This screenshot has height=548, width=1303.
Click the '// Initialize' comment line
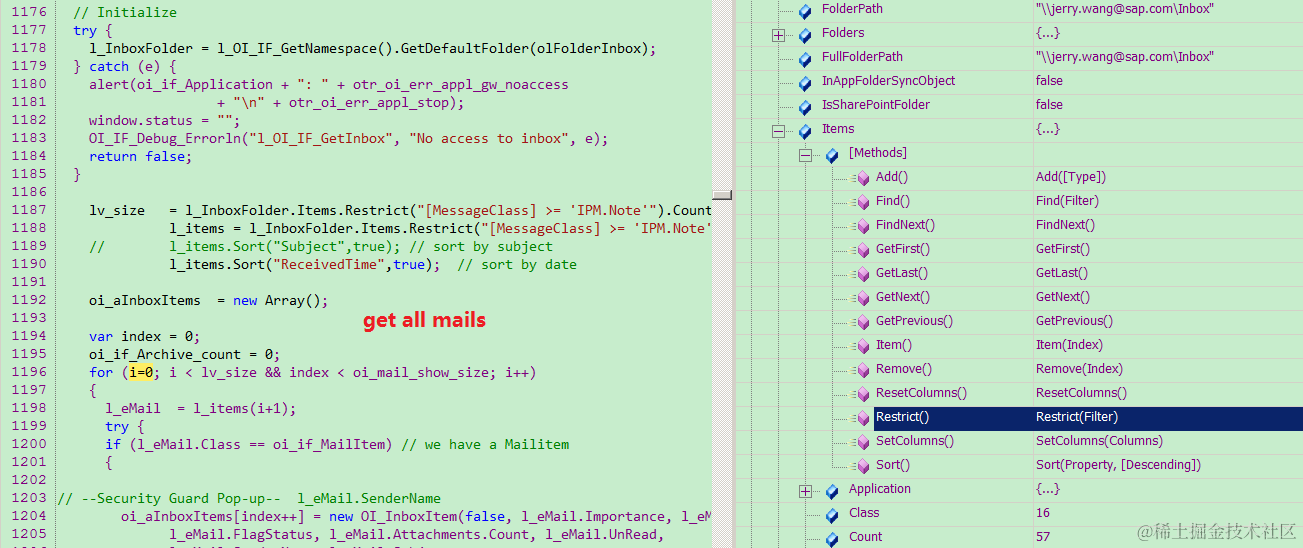(125, 12)
